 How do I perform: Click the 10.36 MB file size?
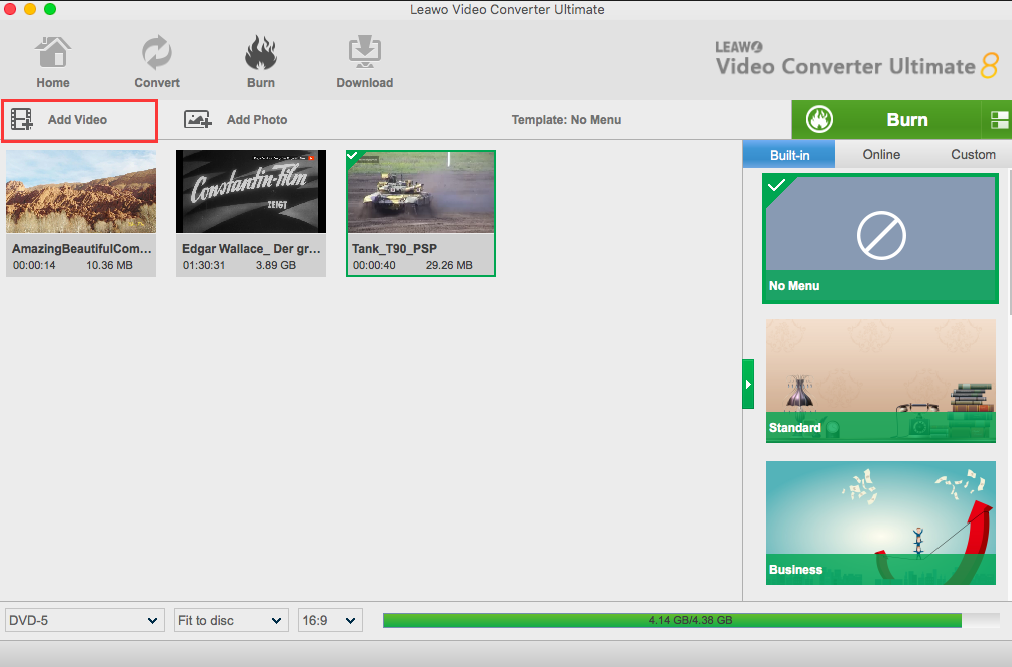pyautogui.click(x=109, y=265)
